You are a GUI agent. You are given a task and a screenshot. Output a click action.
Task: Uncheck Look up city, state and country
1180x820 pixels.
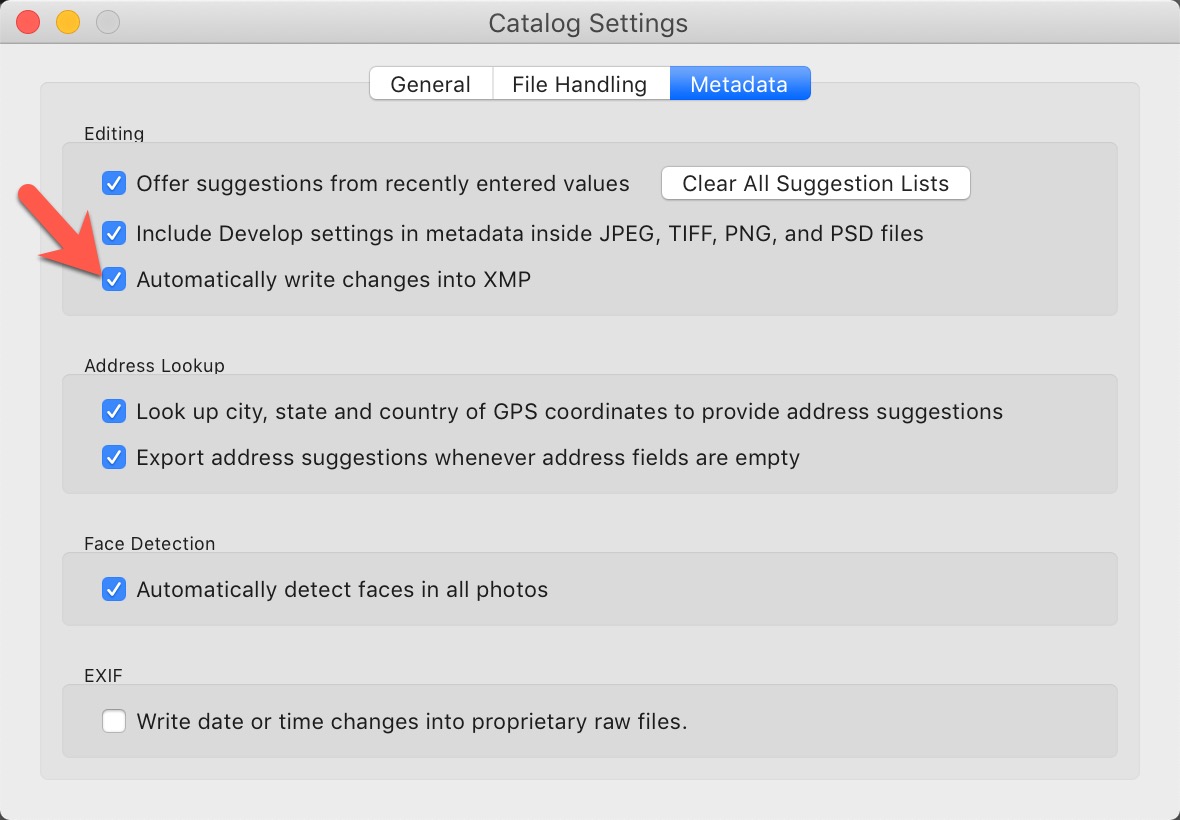pyautogui.click(x=114, y=411)
